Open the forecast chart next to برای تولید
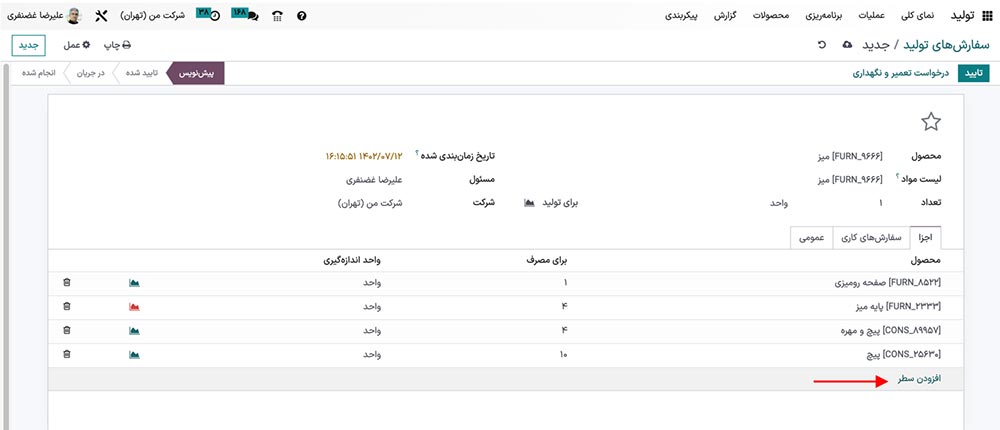The image size is (1000, 430). point(529,203)
